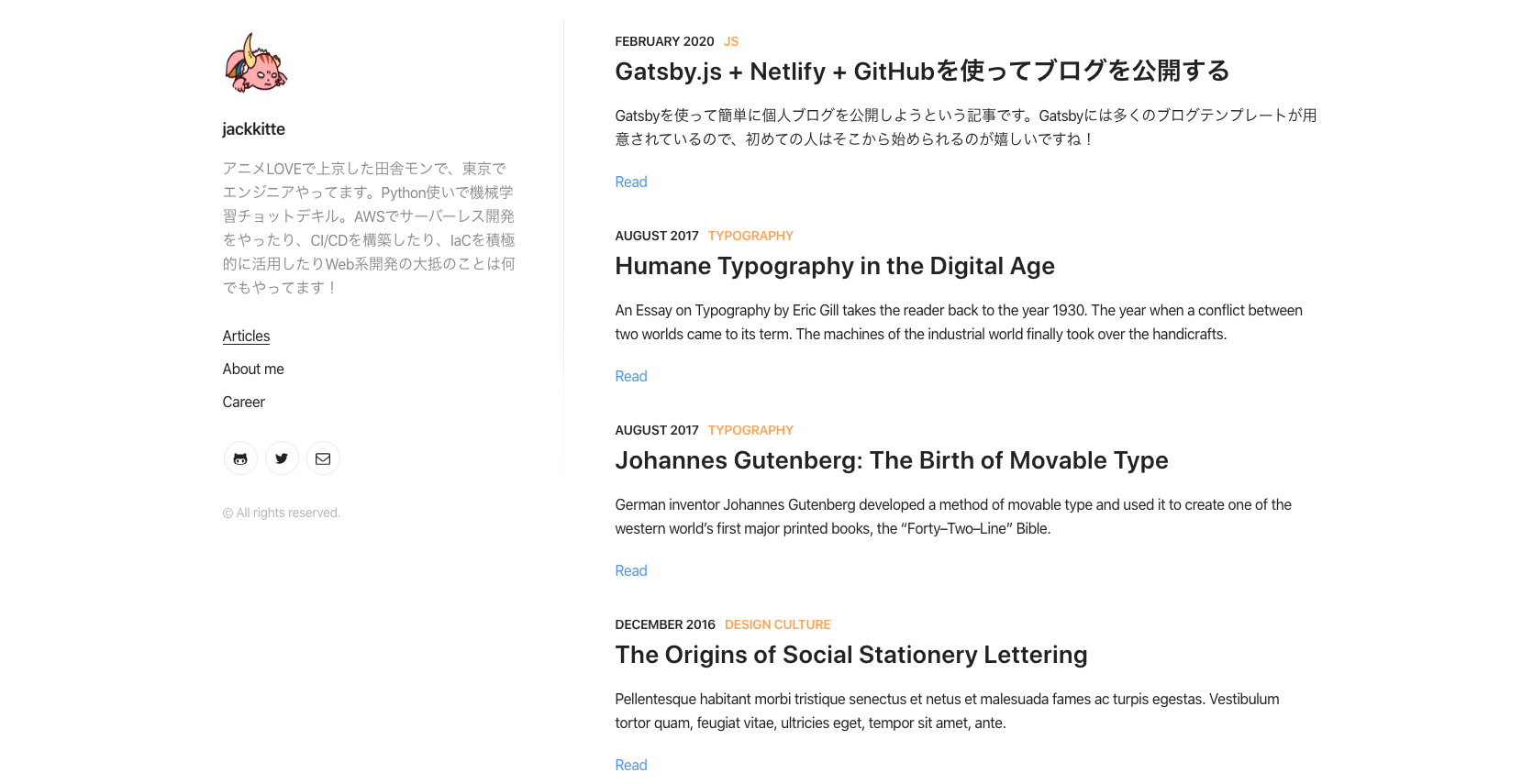Click AUGUST 2017 date on Humane Typography post
Image resolution: width=1522 pixels, height=784 pixels.
tap(657, 237)
